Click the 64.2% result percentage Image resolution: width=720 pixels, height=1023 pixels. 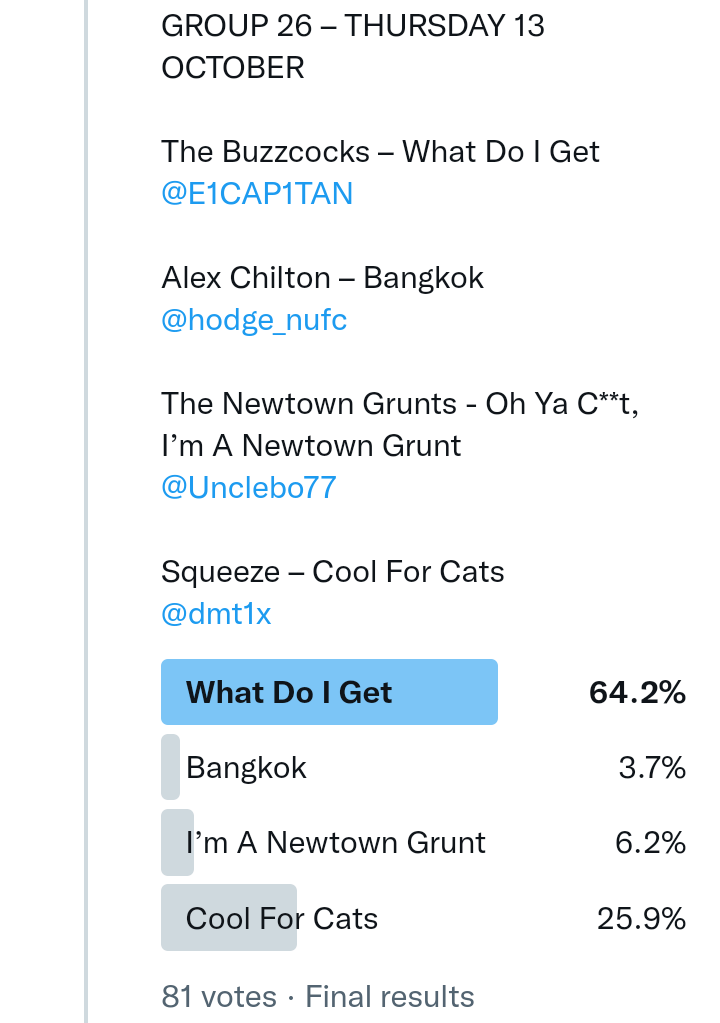(x=637, y=692)
